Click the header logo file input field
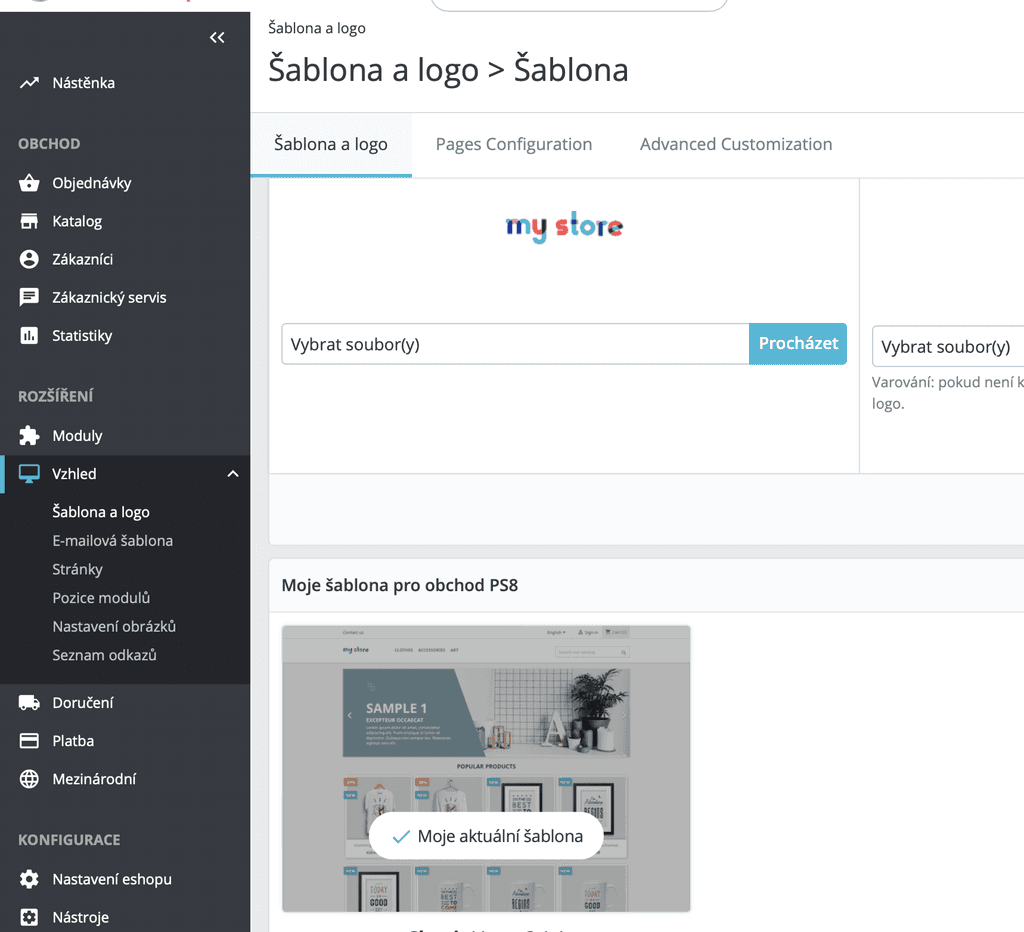Screen dimensions: 1024x932 coord(515,344)
